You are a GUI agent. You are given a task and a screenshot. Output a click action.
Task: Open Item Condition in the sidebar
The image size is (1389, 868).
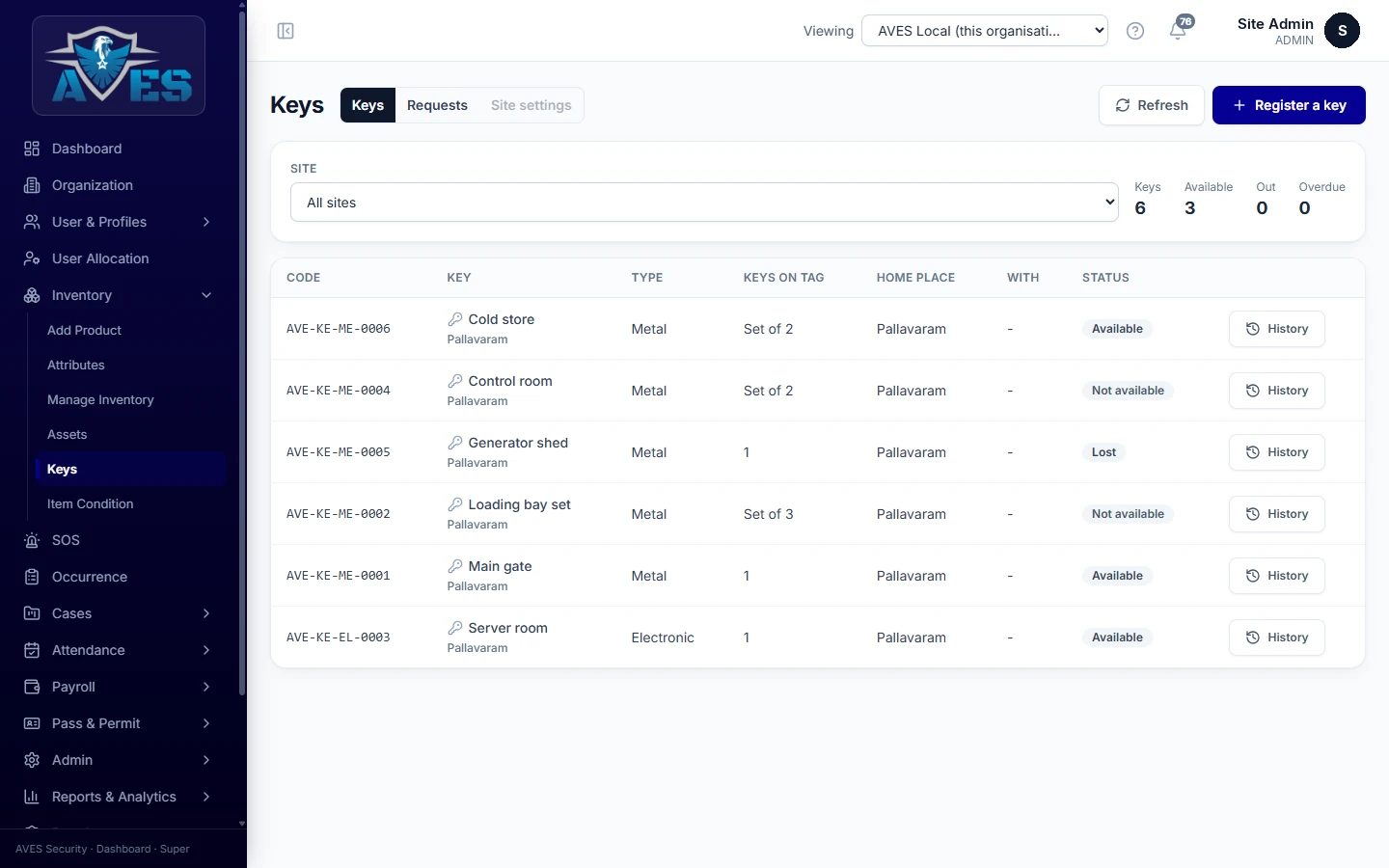point(91,503)
